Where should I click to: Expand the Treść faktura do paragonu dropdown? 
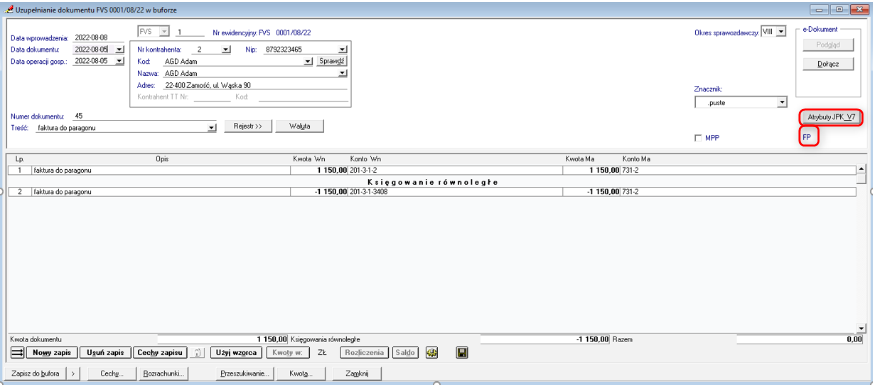(x=211, y=127)
